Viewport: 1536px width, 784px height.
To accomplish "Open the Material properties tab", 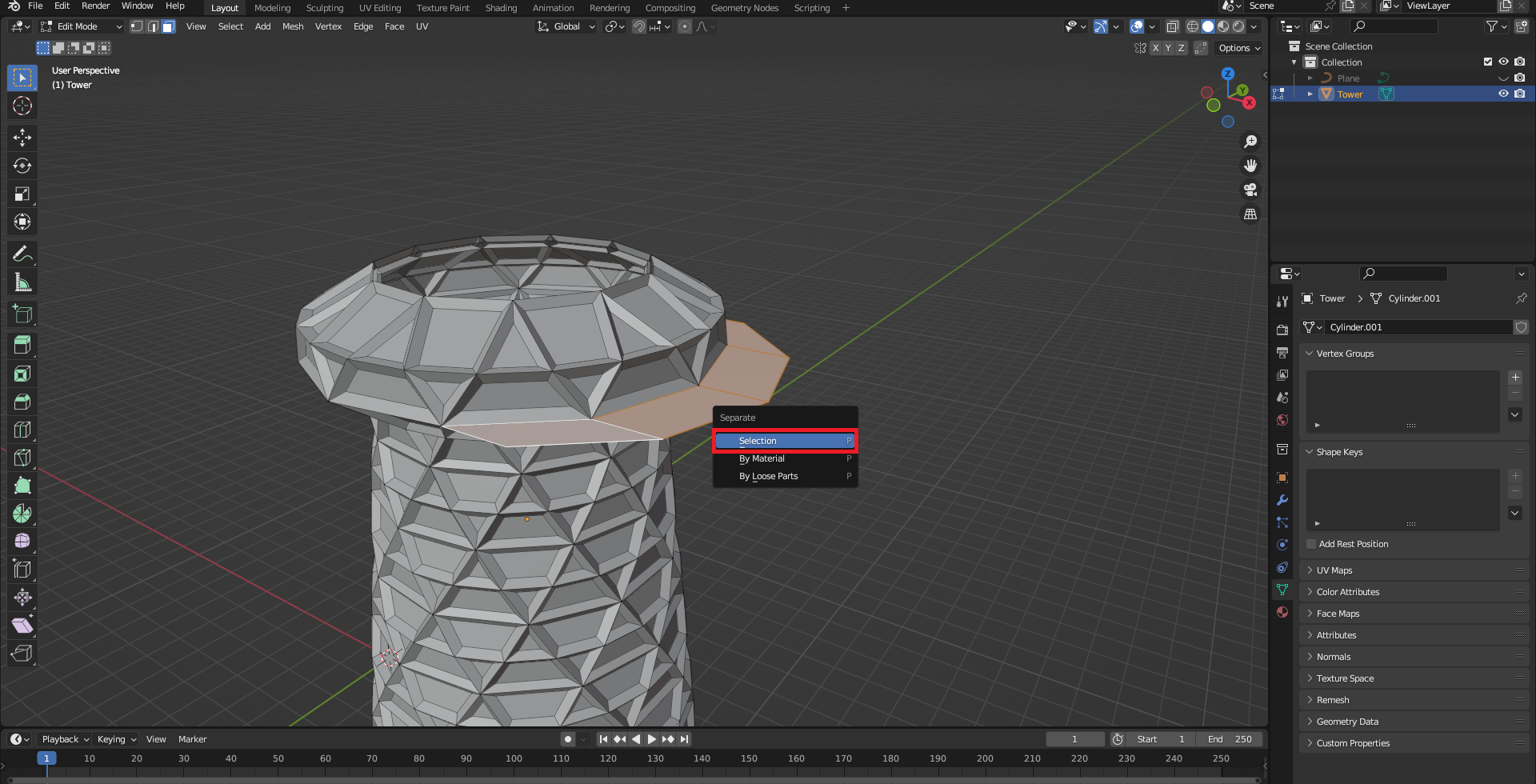I will [x=1282, y=612].
